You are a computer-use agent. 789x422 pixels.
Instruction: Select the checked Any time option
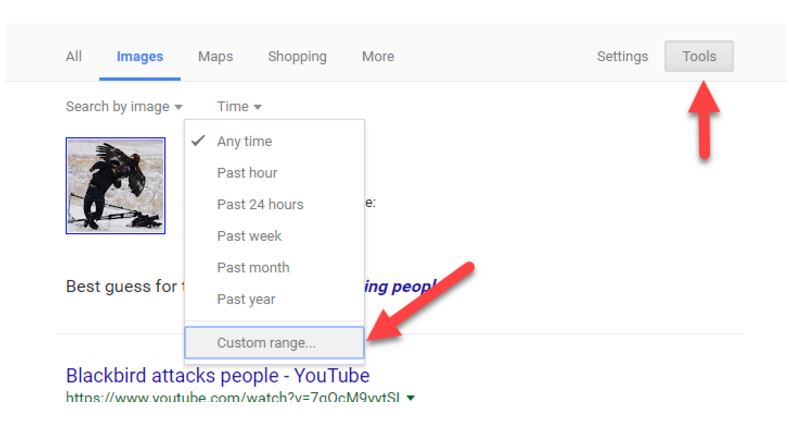point(244,141)
